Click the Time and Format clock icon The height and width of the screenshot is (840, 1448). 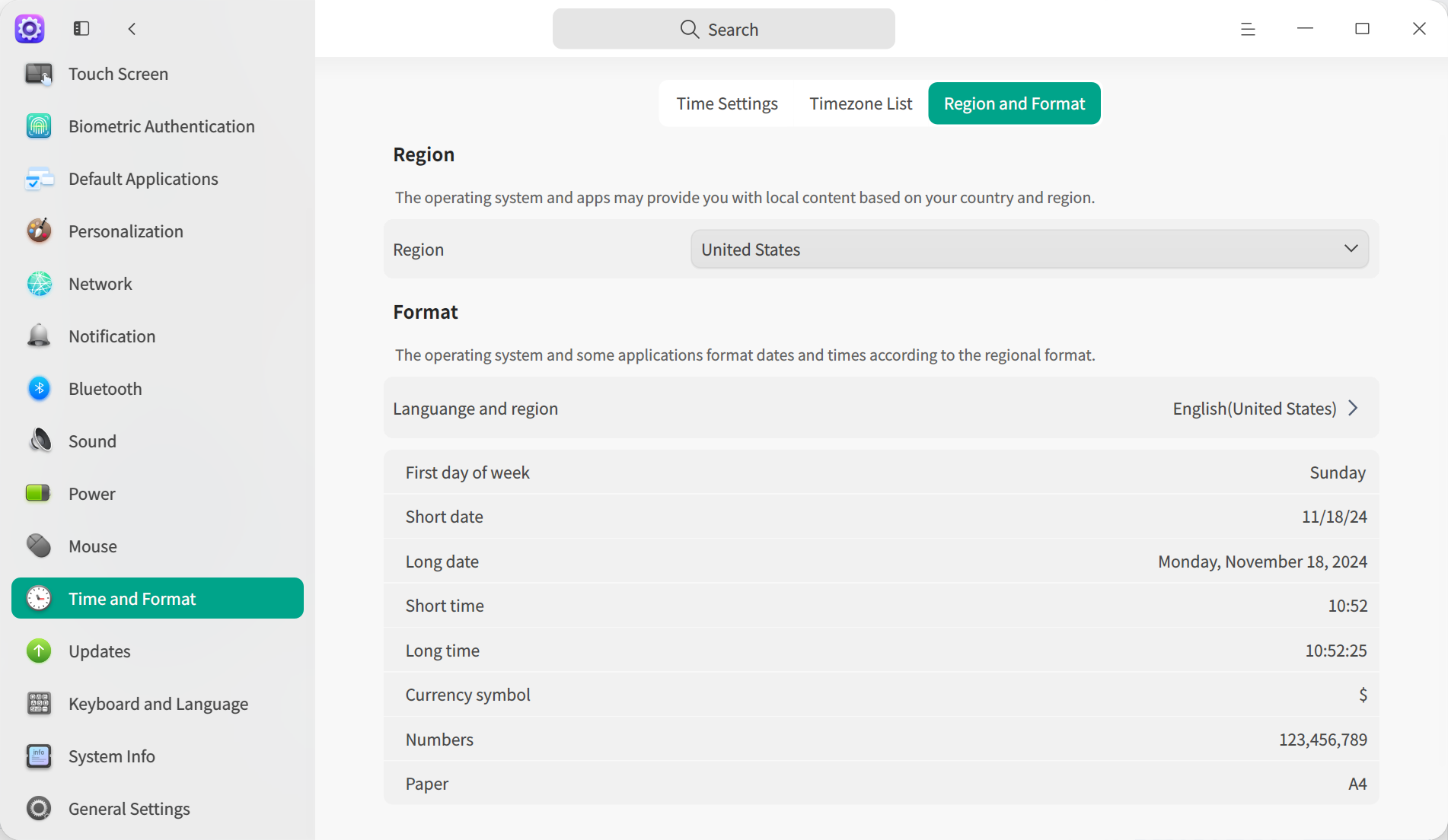tap(38, 599)
